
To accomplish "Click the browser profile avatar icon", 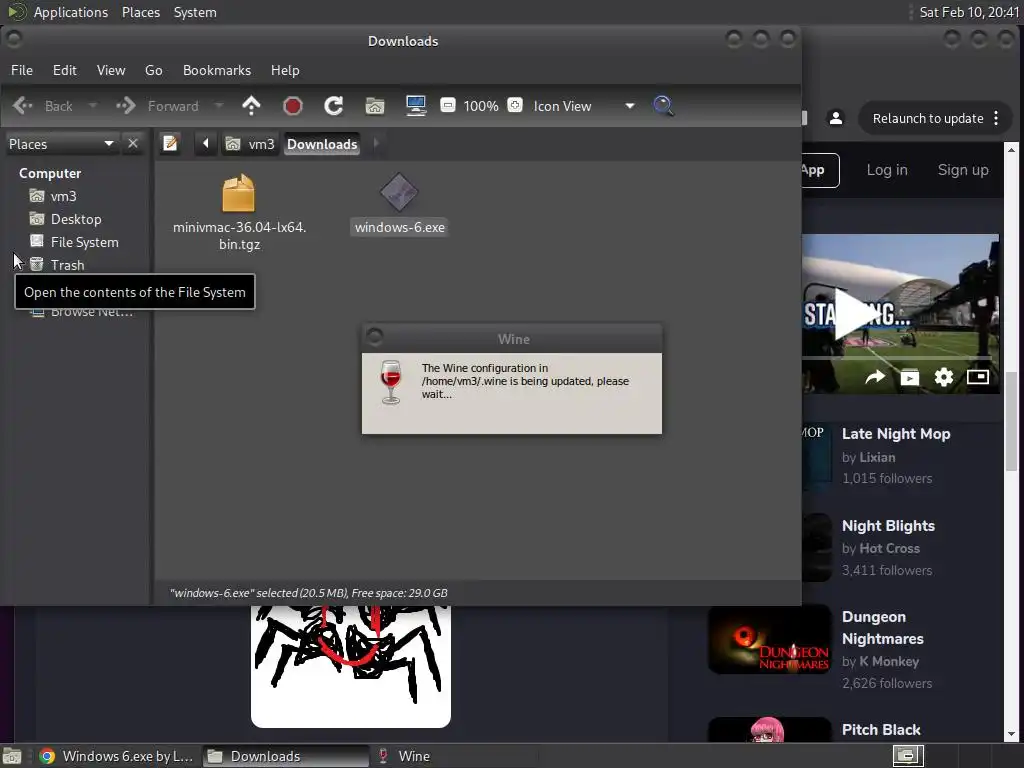I will point(835,118).
